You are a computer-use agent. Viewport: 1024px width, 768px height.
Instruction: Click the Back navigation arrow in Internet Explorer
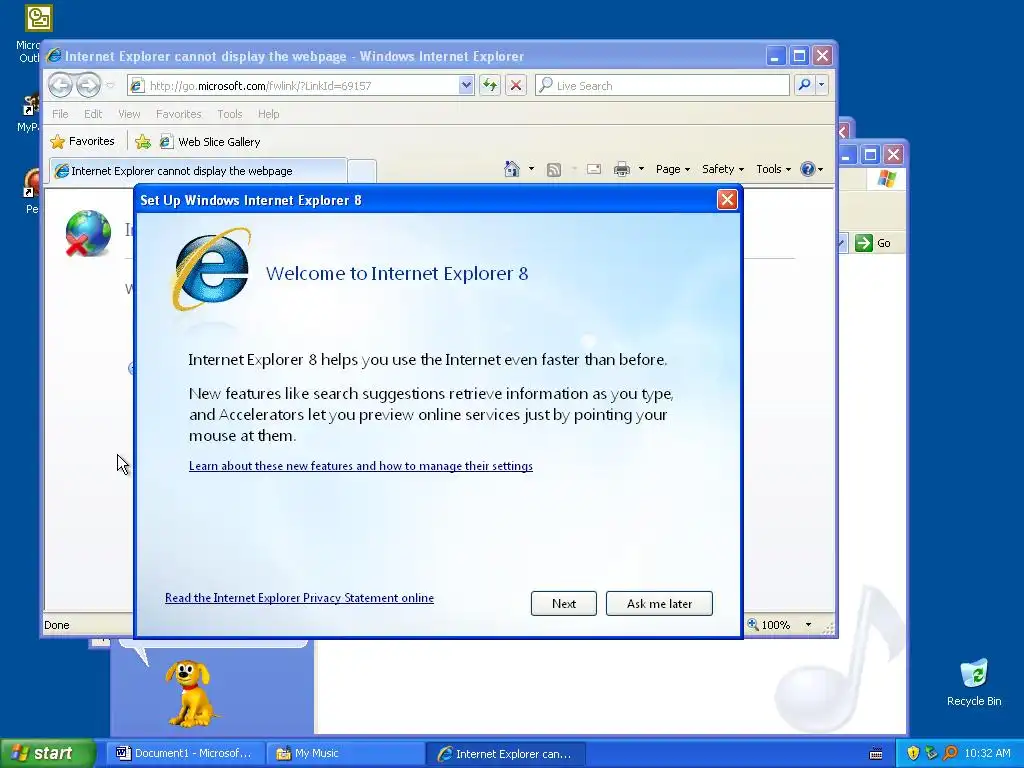tap(60, 85)
